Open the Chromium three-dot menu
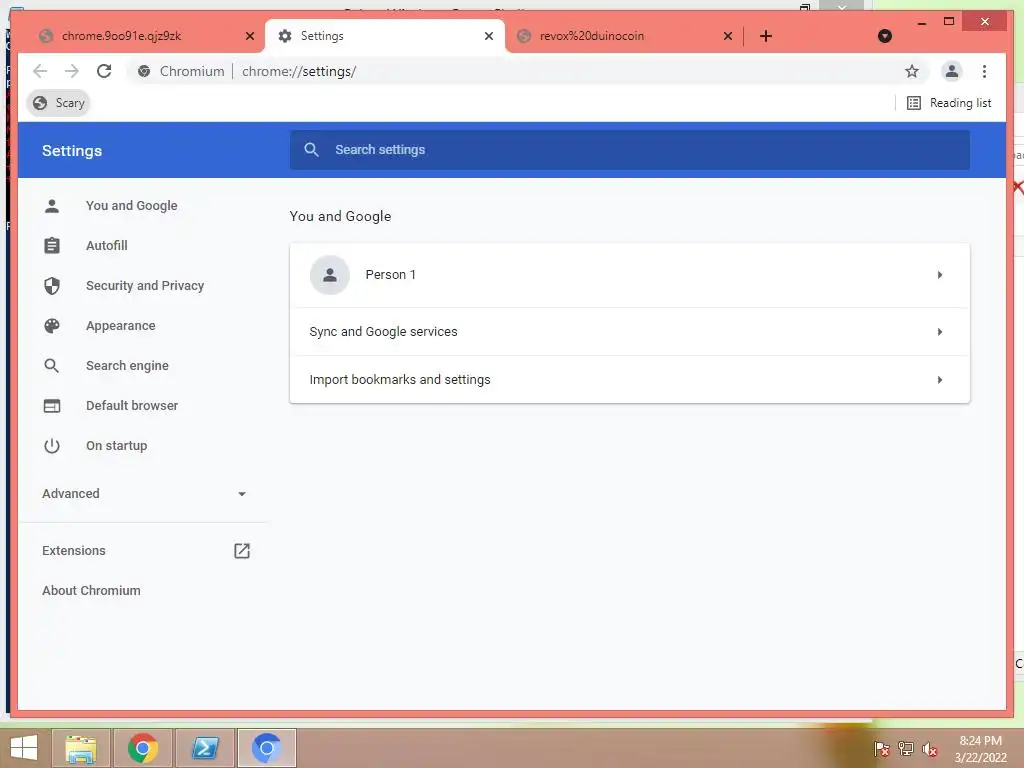Image resolution: width=1024 pixels, height=768 pixels. click(x=984, y=71)
